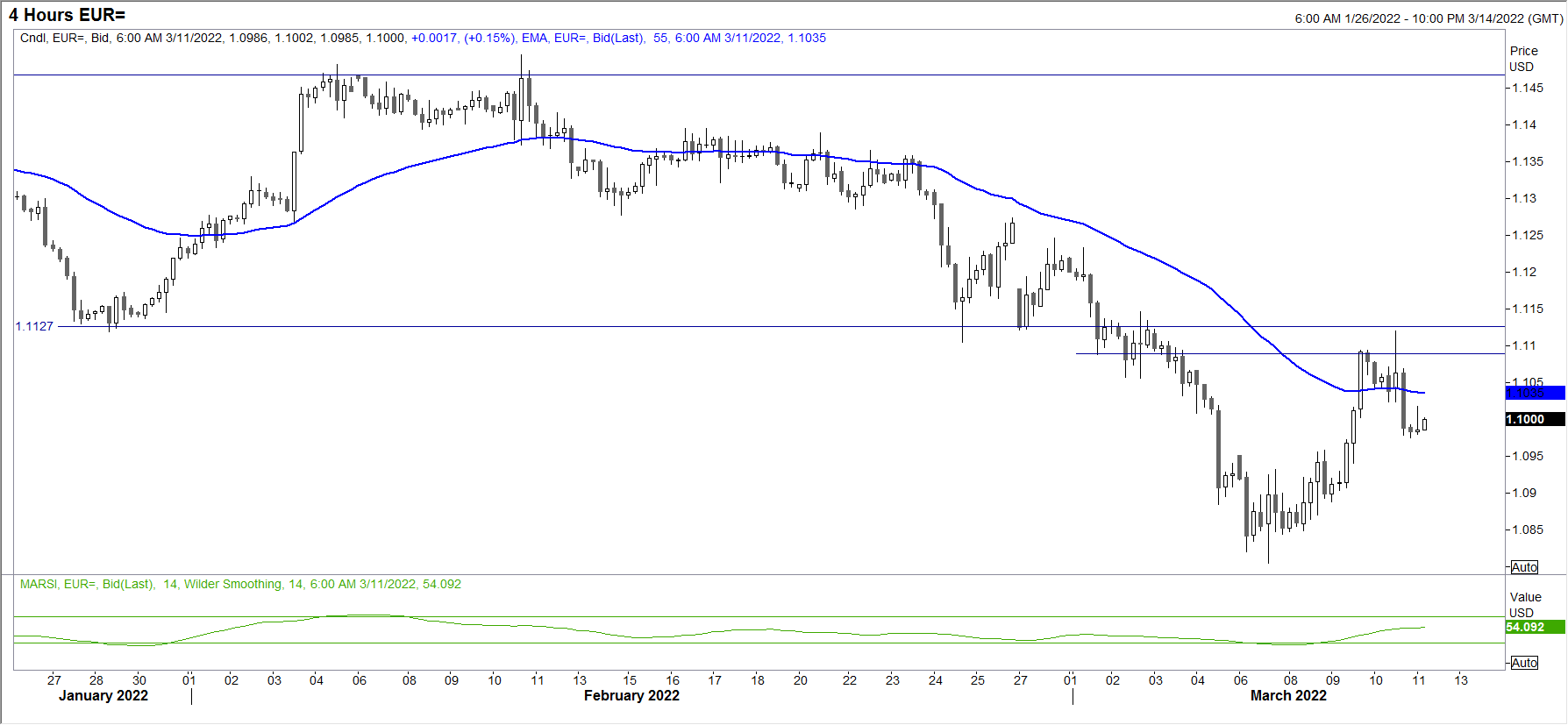
Task: Click the 1.11 price axis label
Action: point(1524,345)
